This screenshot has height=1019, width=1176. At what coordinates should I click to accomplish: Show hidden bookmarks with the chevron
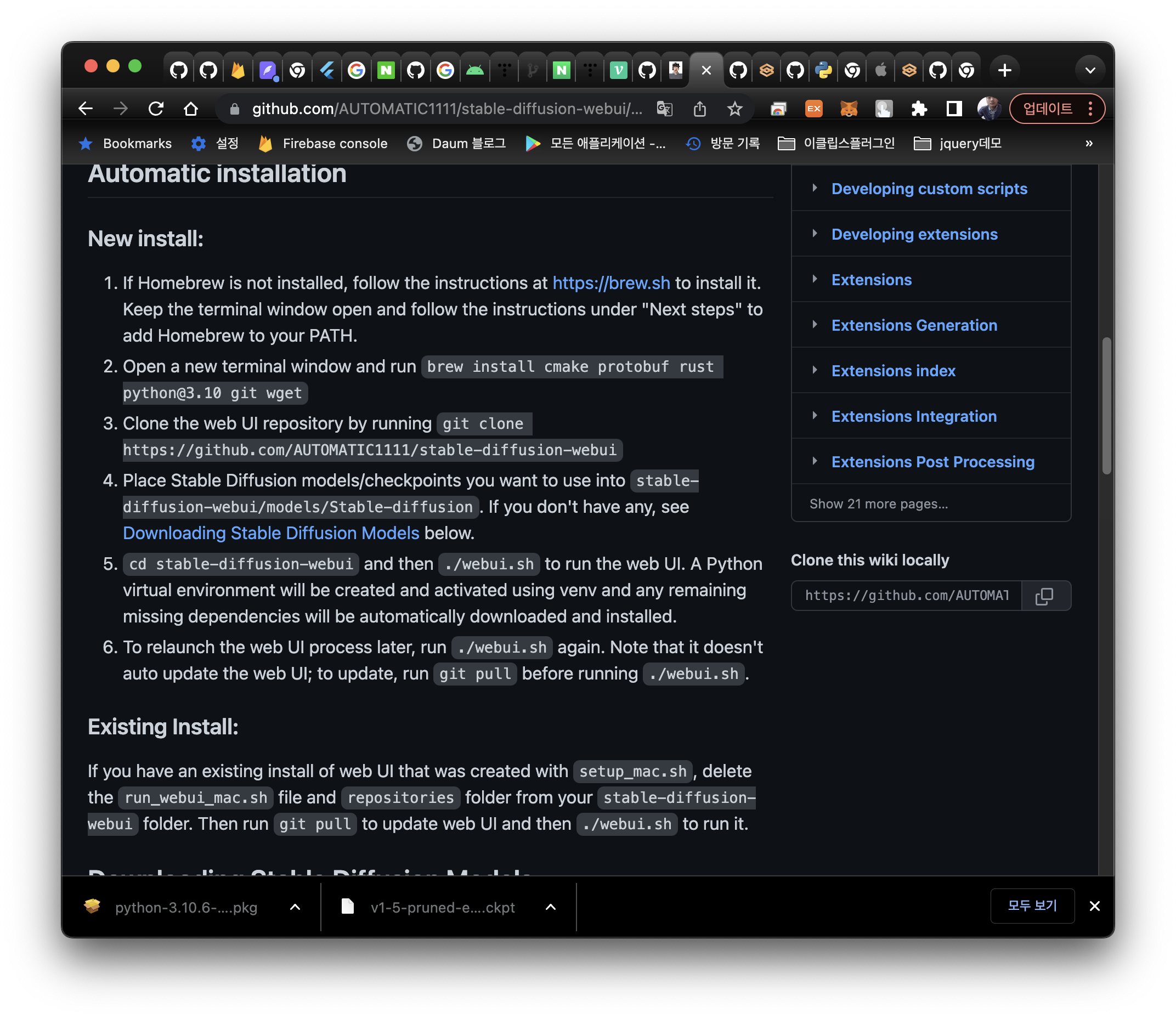click(x=1088, y=143)
